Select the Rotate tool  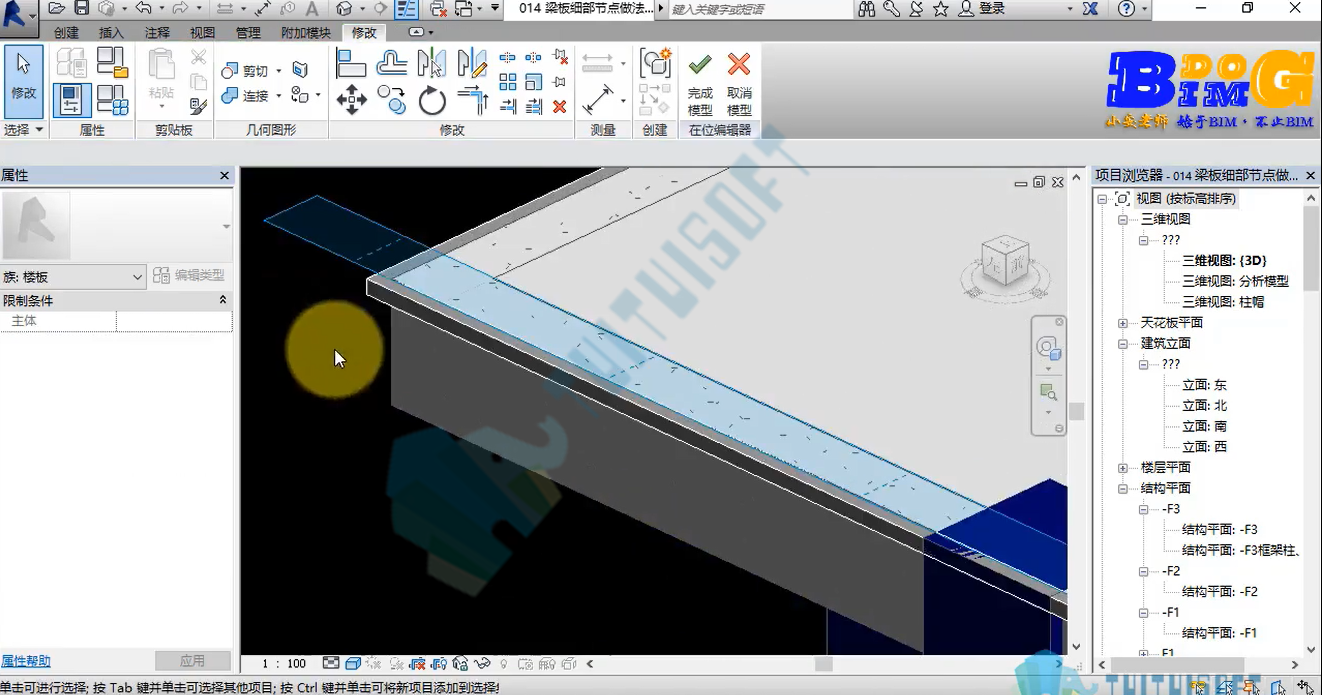(x=432, y=100)
